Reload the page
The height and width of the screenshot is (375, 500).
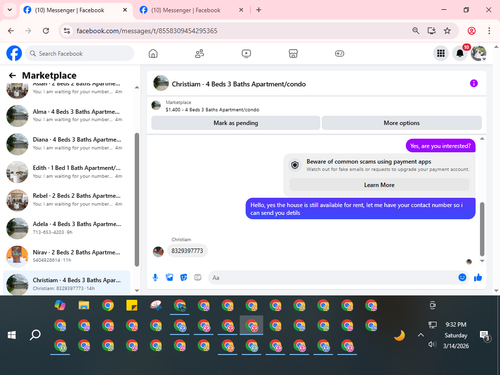(46, 31)
